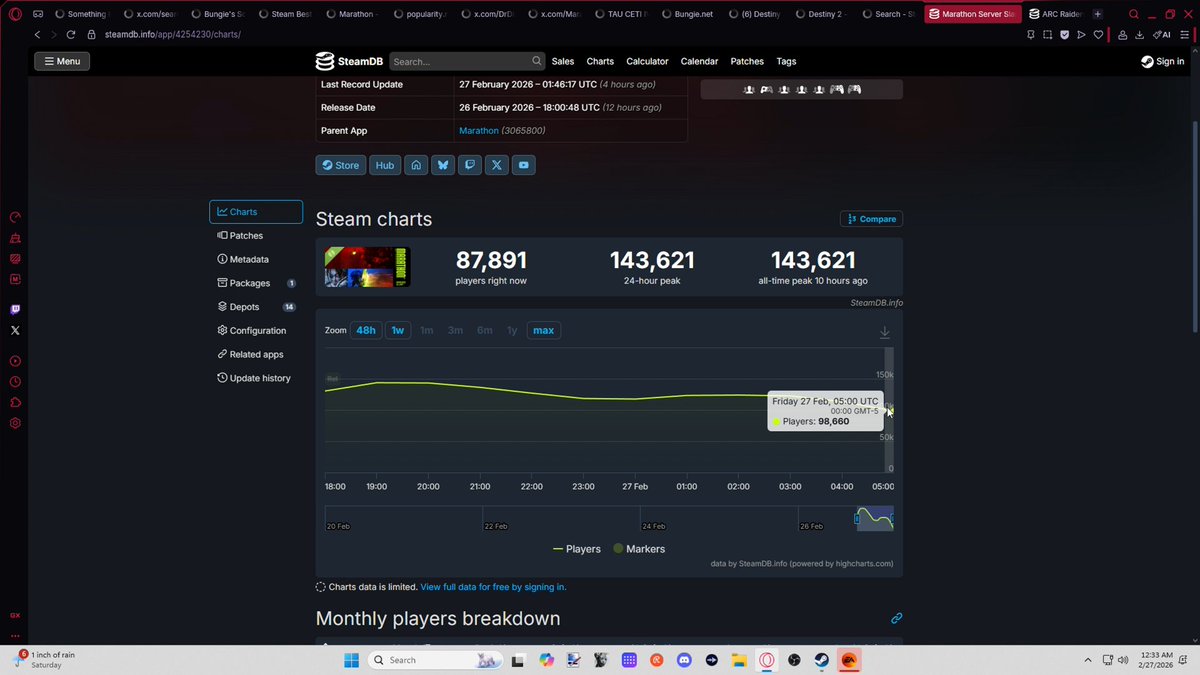Open File Explorer from the taskbar

click(738, 660)
